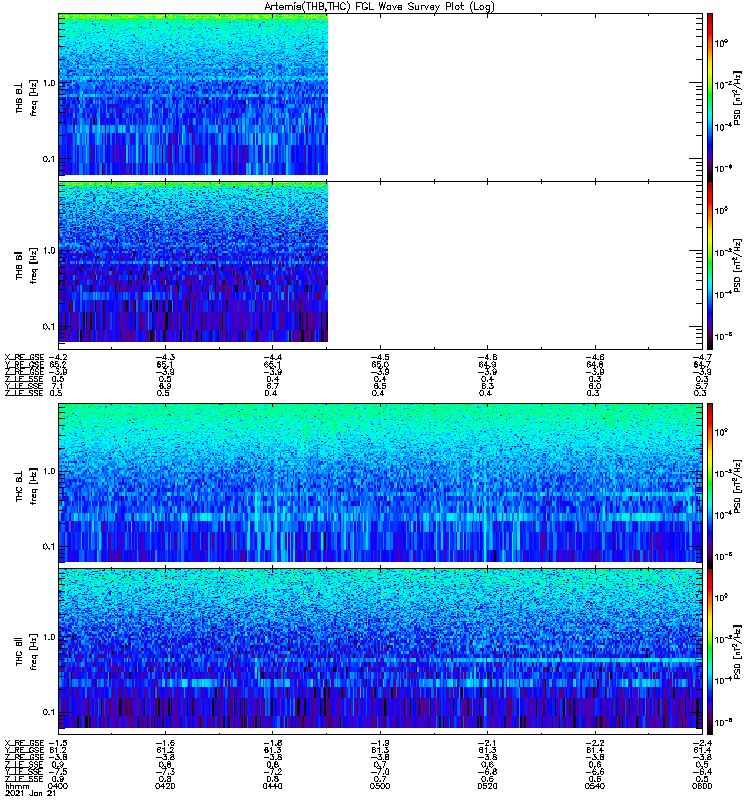Viewport: 750px width, 800px height.
Task: Click the 'THB B∥ freq [Hz]' axis label
Action: tap(27, 265)
